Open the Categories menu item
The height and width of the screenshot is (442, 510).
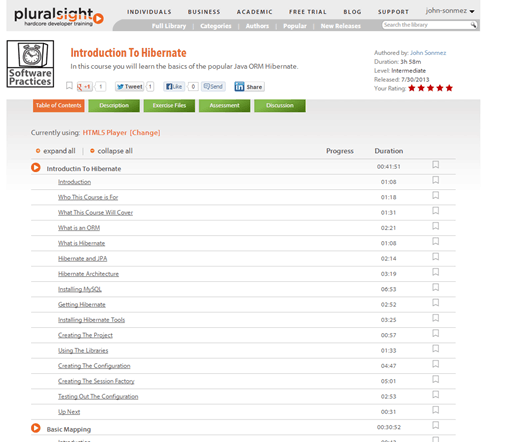click(216, 26)
